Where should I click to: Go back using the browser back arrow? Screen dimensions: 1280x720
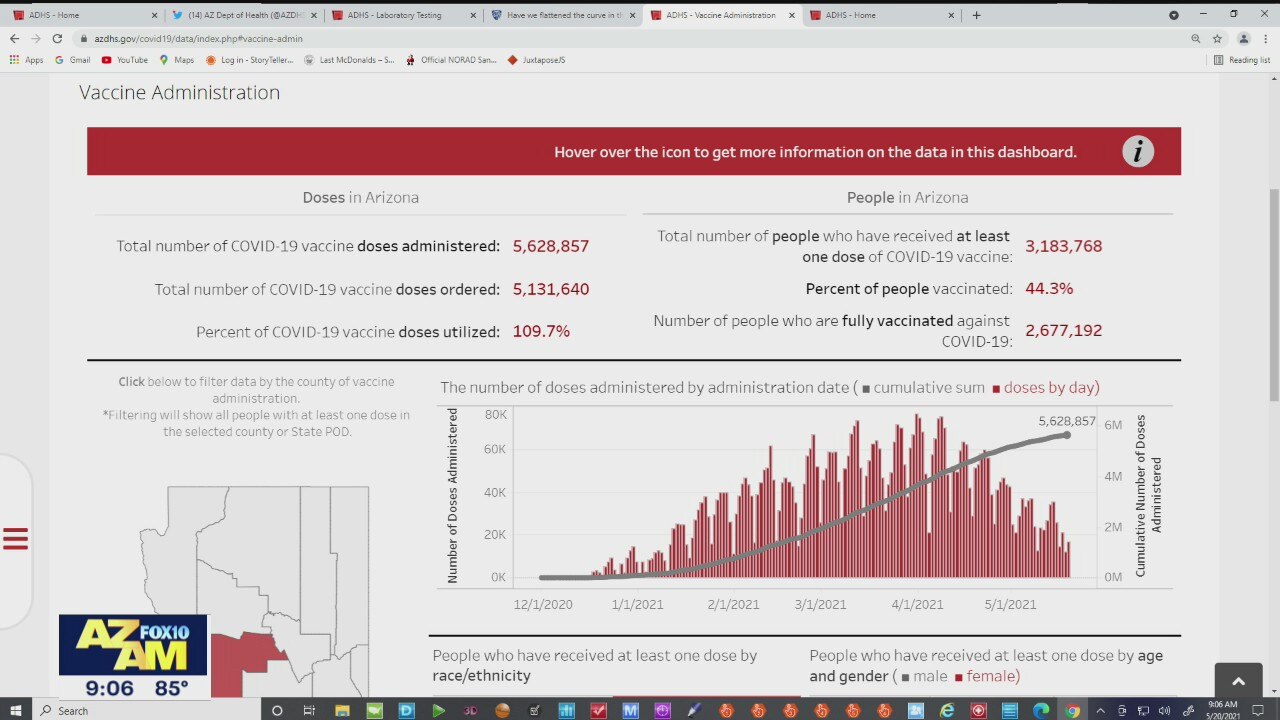click(14, 38)
